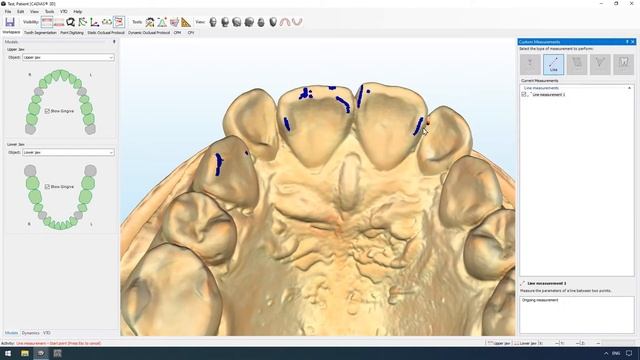Select the first disabled measurement type button
The width and height of the screenshot is (640, 360).
(530, 64)
